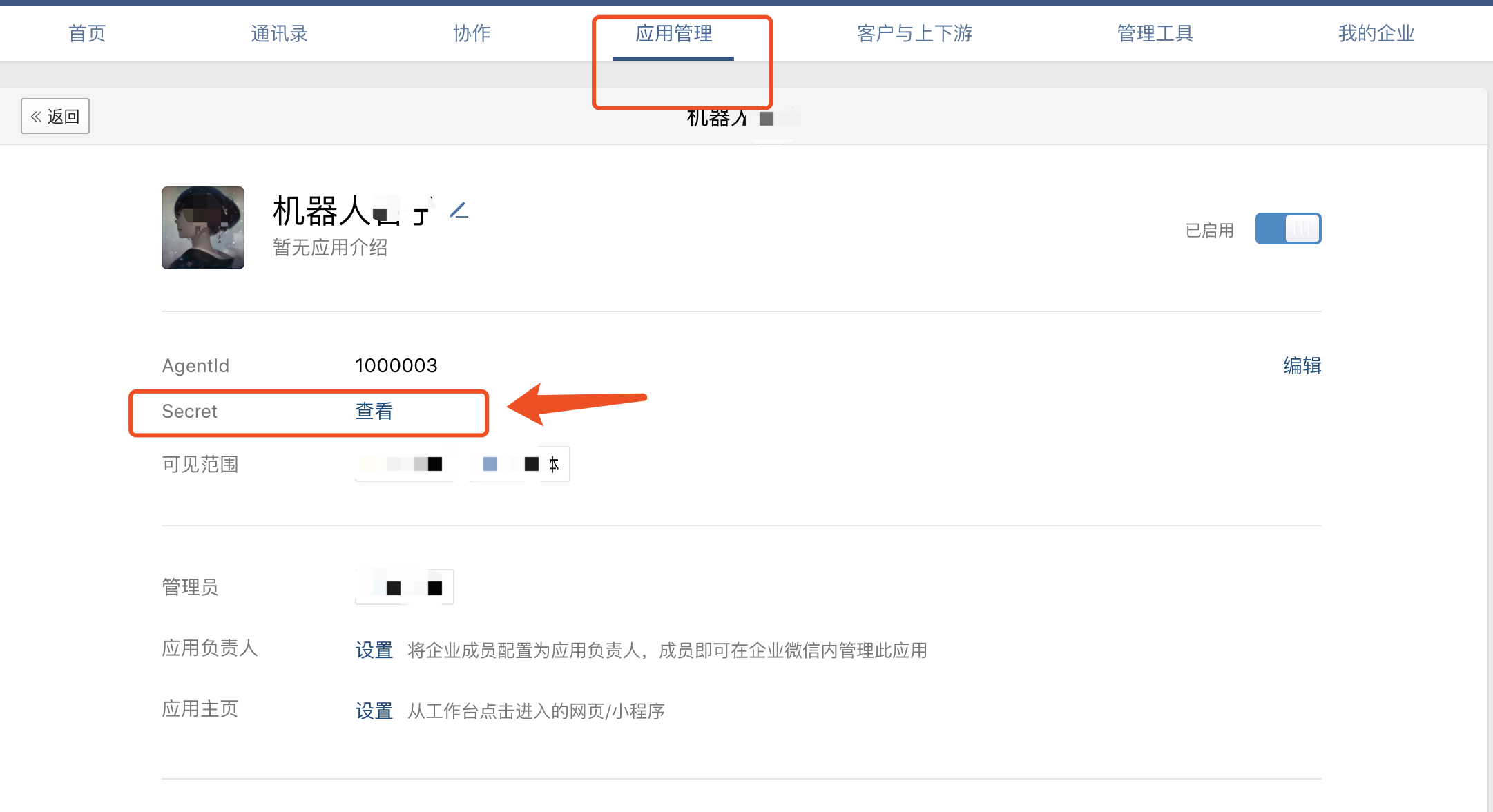This screenshot has height=812, width=1493.
Task: Click 设置 link for 应用主页
Action: pos(374,711)
